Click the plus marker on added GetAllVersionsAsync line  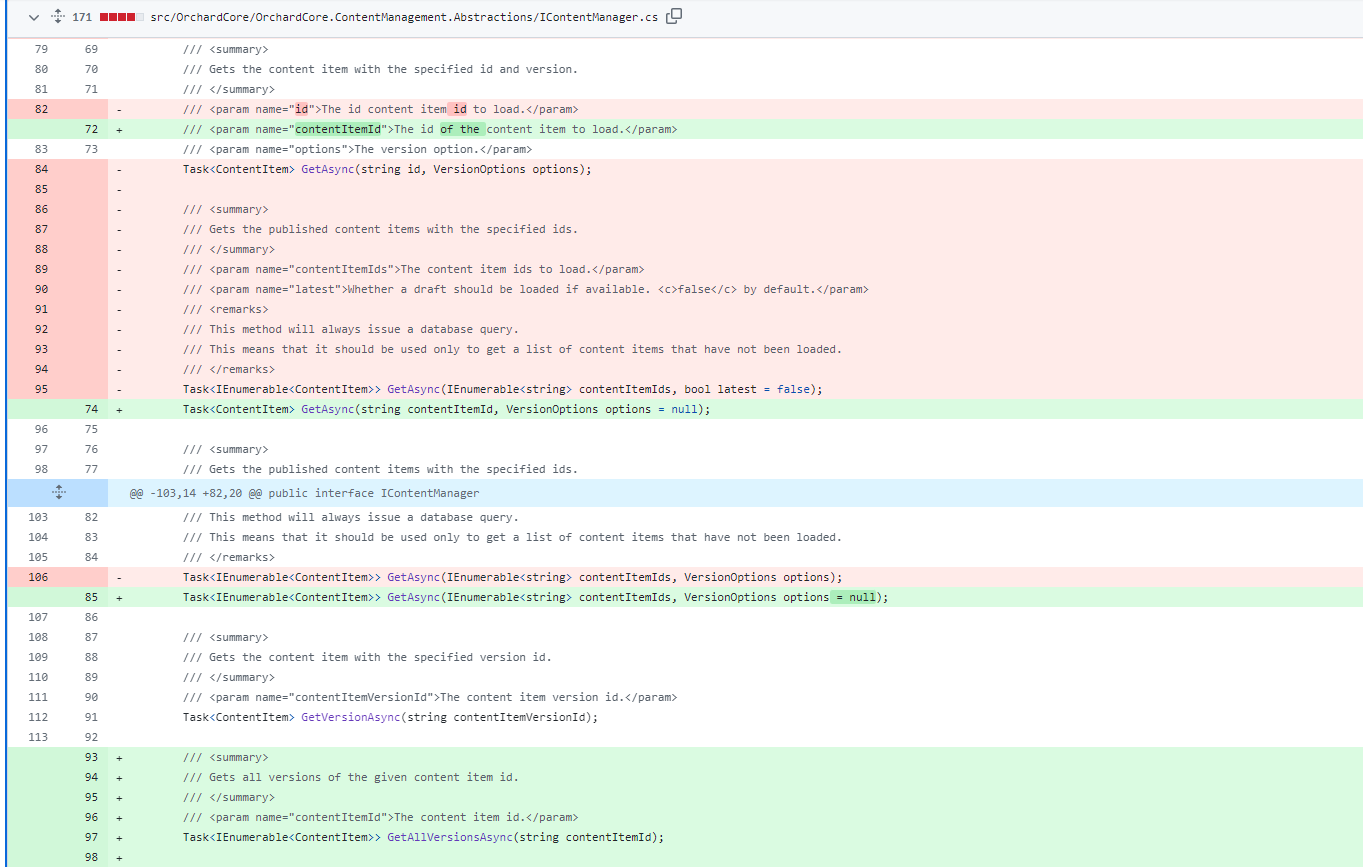pyautogui.click(x=119, y=837)
